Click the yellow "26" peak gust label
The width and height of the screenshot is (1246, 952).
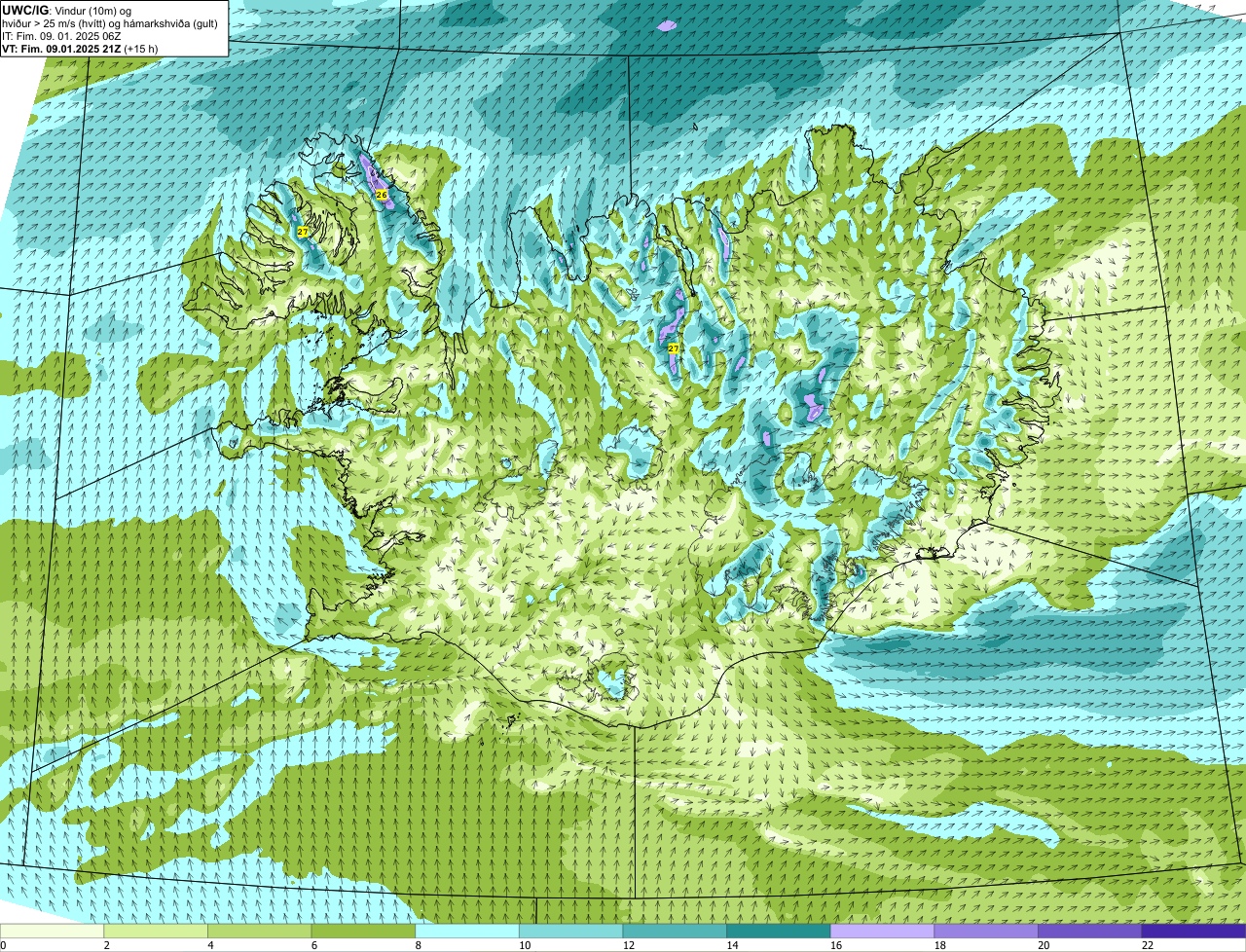382,195
